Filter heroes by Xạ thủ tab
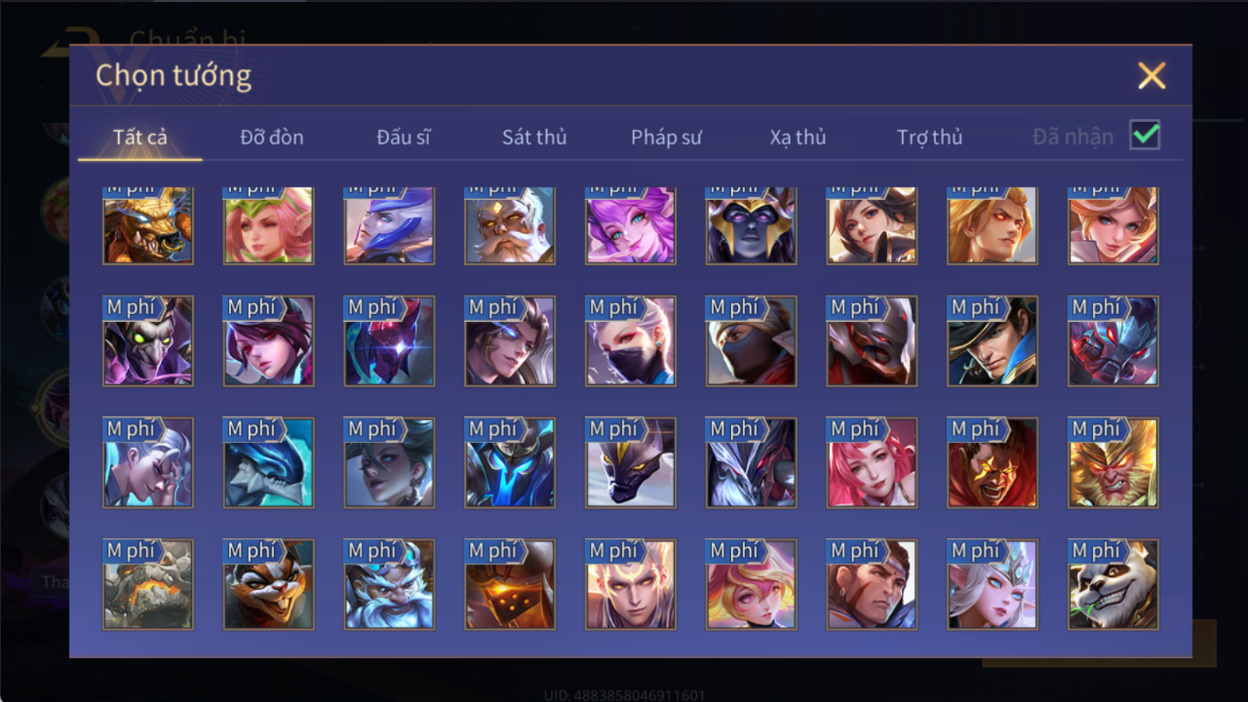Screen dimensions: 1248x702 (x=798, y=137)
